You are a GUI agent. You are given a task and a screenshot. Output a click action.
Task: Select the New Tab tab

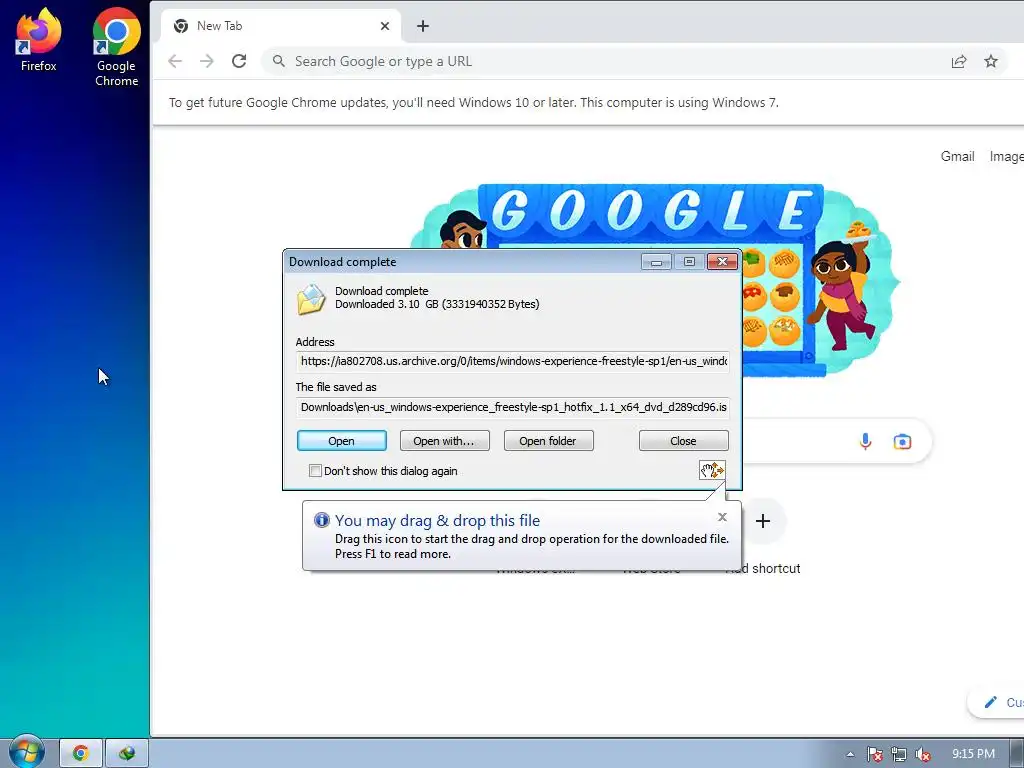[x=281, y=26]
